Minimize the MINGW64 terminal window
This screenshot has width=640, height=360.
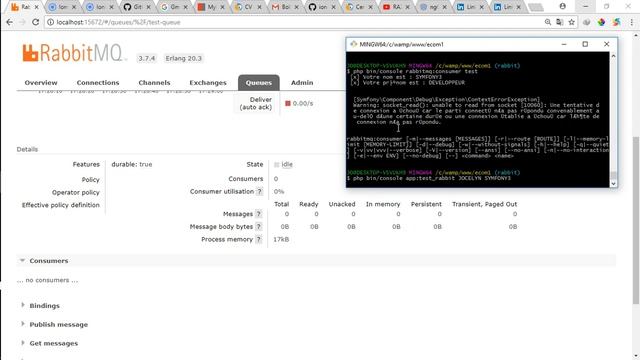[x=564, y=44]
